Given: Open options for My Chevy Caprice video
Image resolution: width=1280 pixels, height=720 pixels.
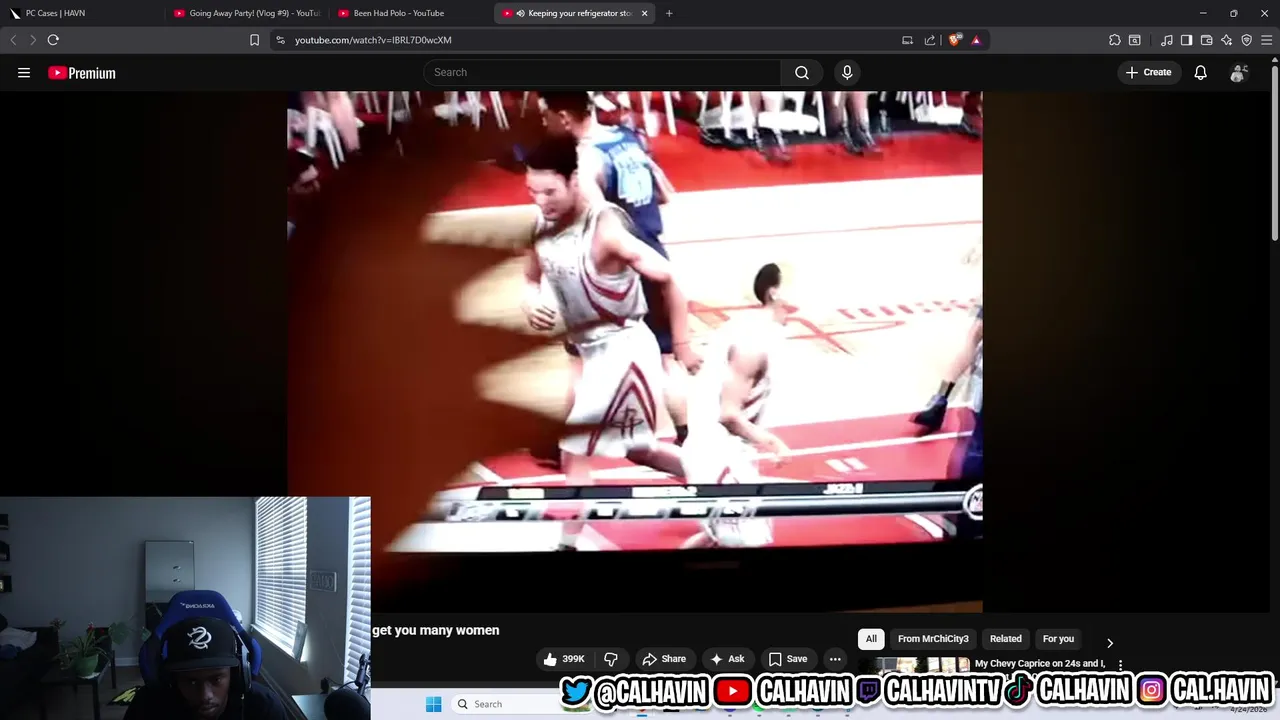Looking at the screenshot, I should click(1120, 665).
